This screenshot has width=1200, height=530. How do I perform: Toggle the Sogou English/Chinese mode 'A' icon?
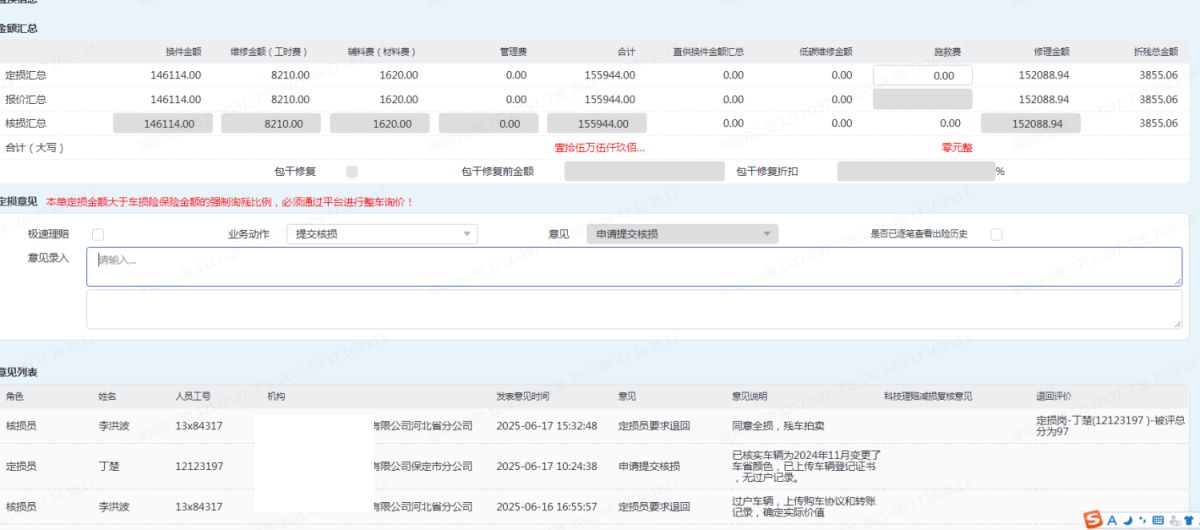(x=1112, y=519)
